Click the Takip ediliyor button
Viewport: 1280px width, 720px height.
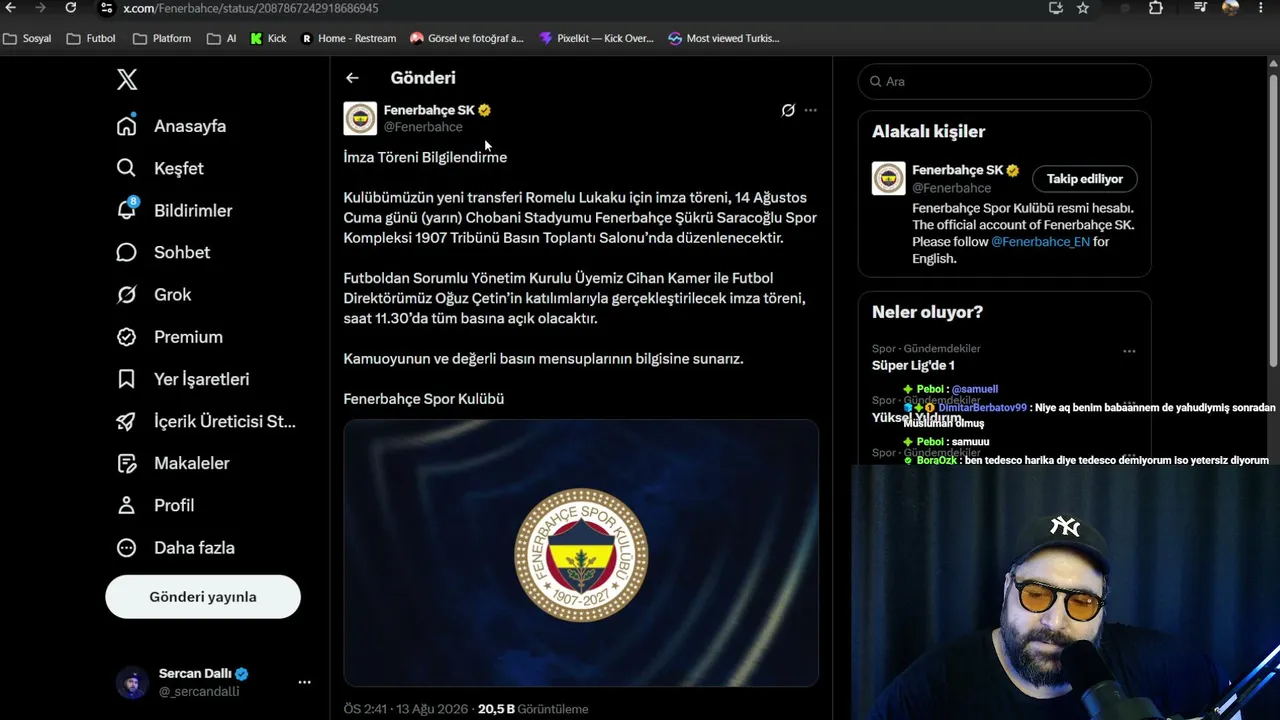coord(1085,179)
